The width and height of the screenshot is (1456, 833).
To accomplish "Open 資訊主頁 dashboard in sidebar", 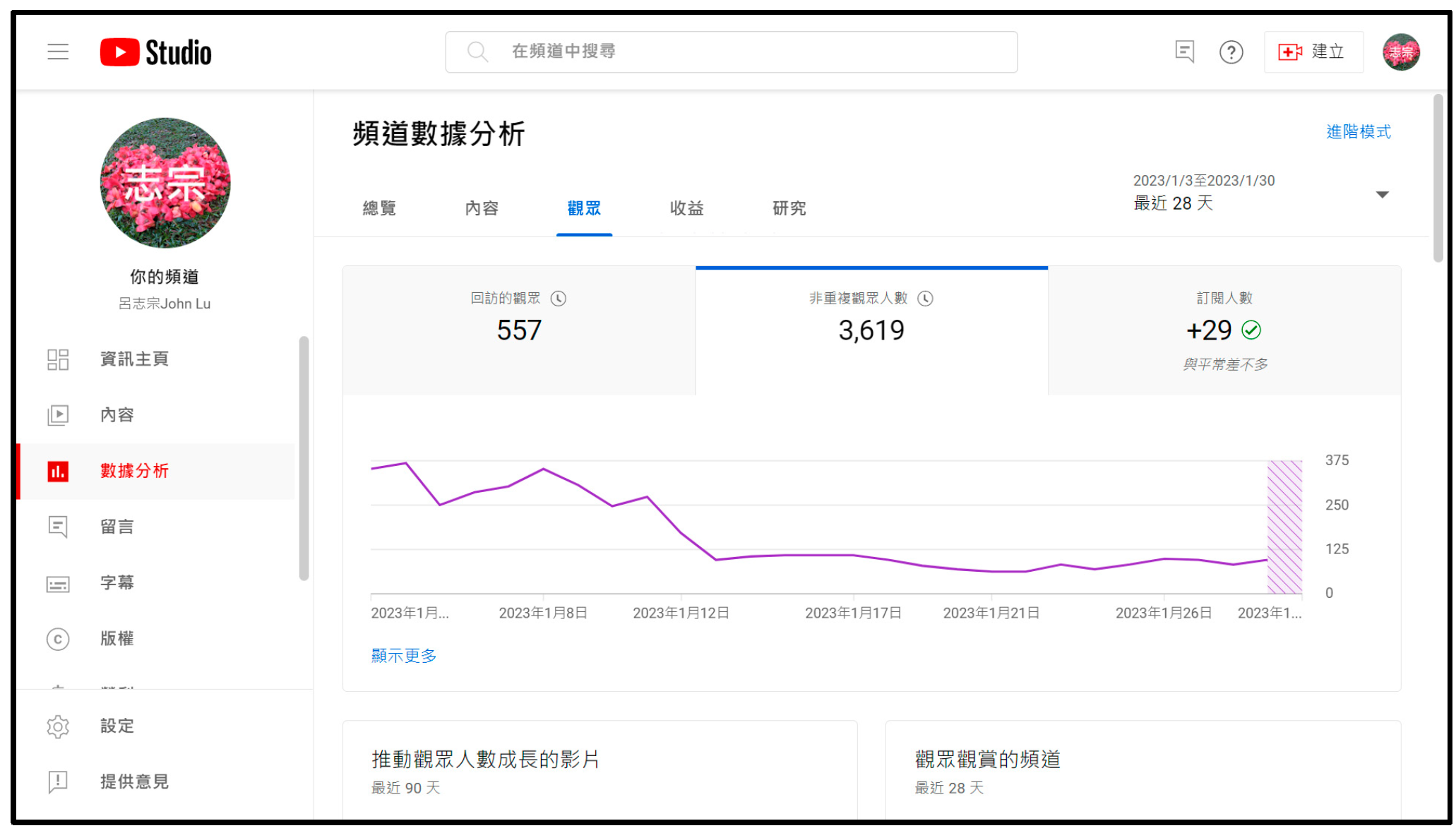I will coord(134,359).
